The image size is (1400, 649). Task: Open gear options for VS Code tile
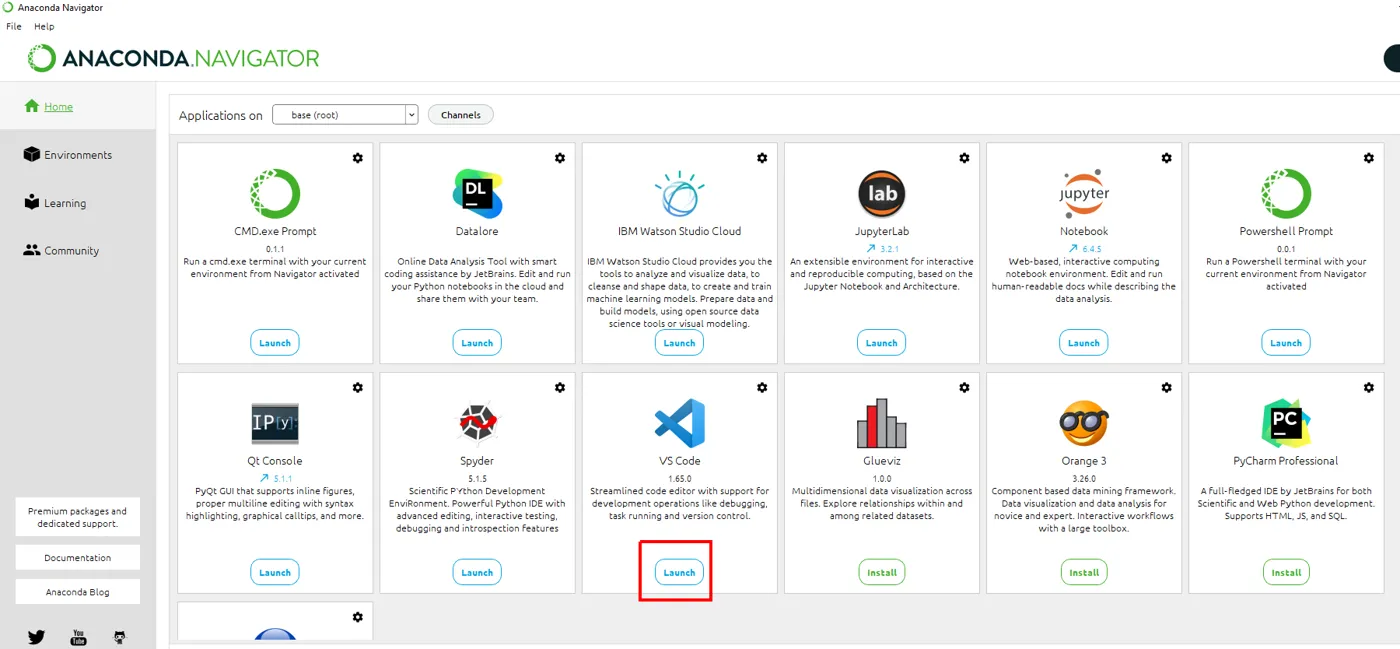coord(762,387)
